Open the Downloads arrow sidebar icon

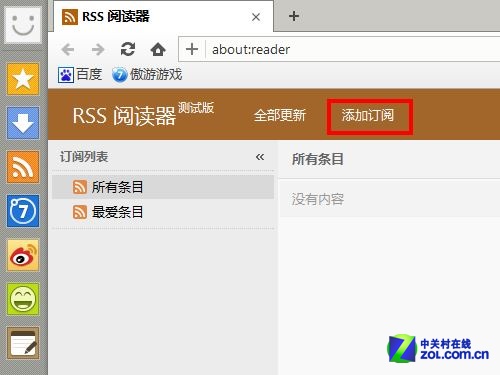pyautogui.click(x=23, y=123)
